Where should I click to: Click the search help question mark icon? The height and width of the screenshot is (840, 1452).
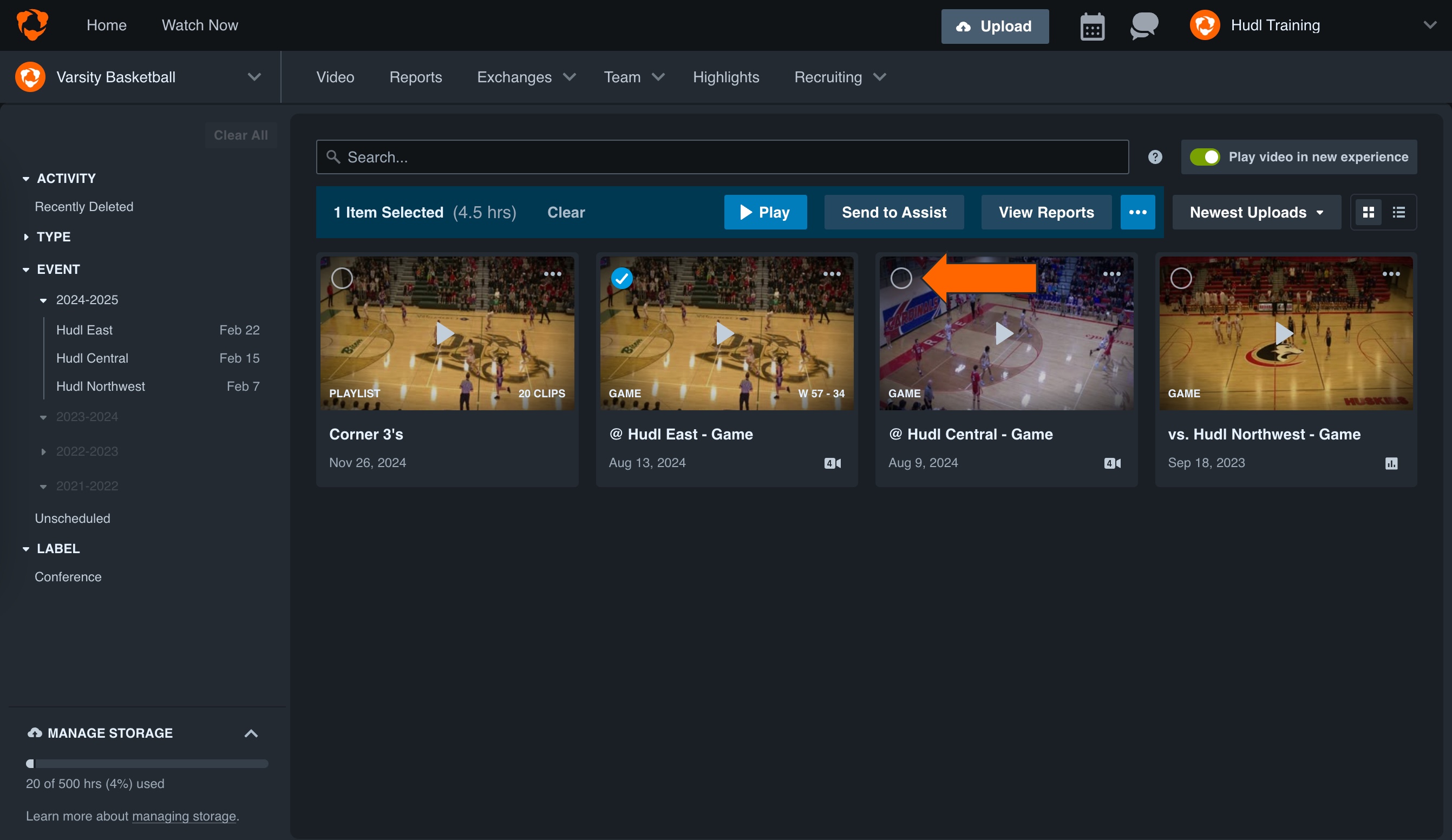coord(1154,157)
